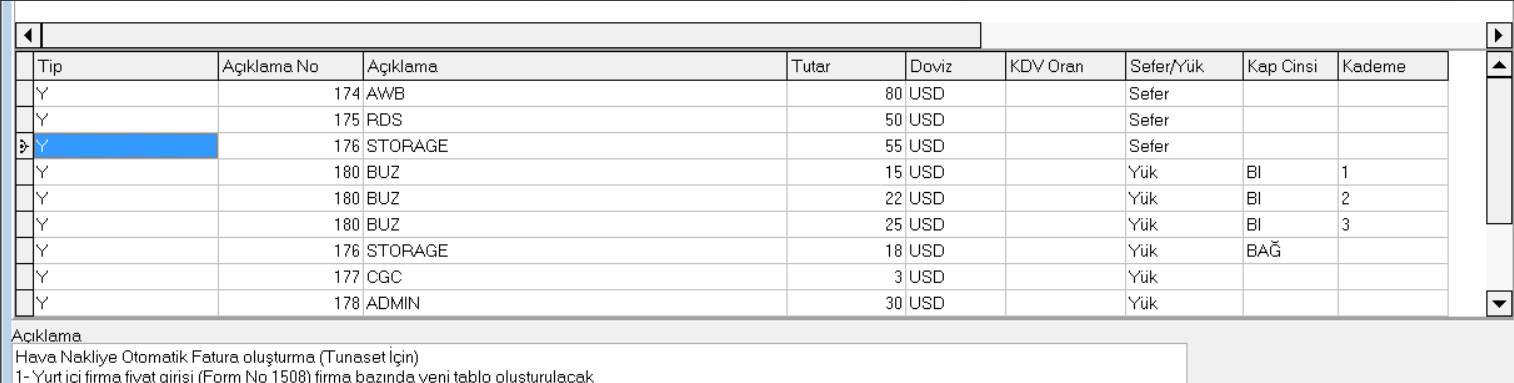Click the grid vertical scrollbar thumb

[x=1499, y=150]
